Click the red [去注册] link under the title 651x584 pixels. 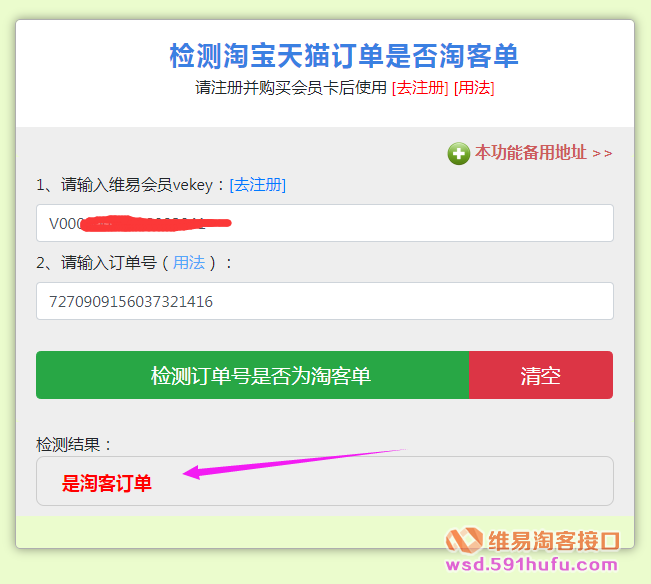pos(420,88)
